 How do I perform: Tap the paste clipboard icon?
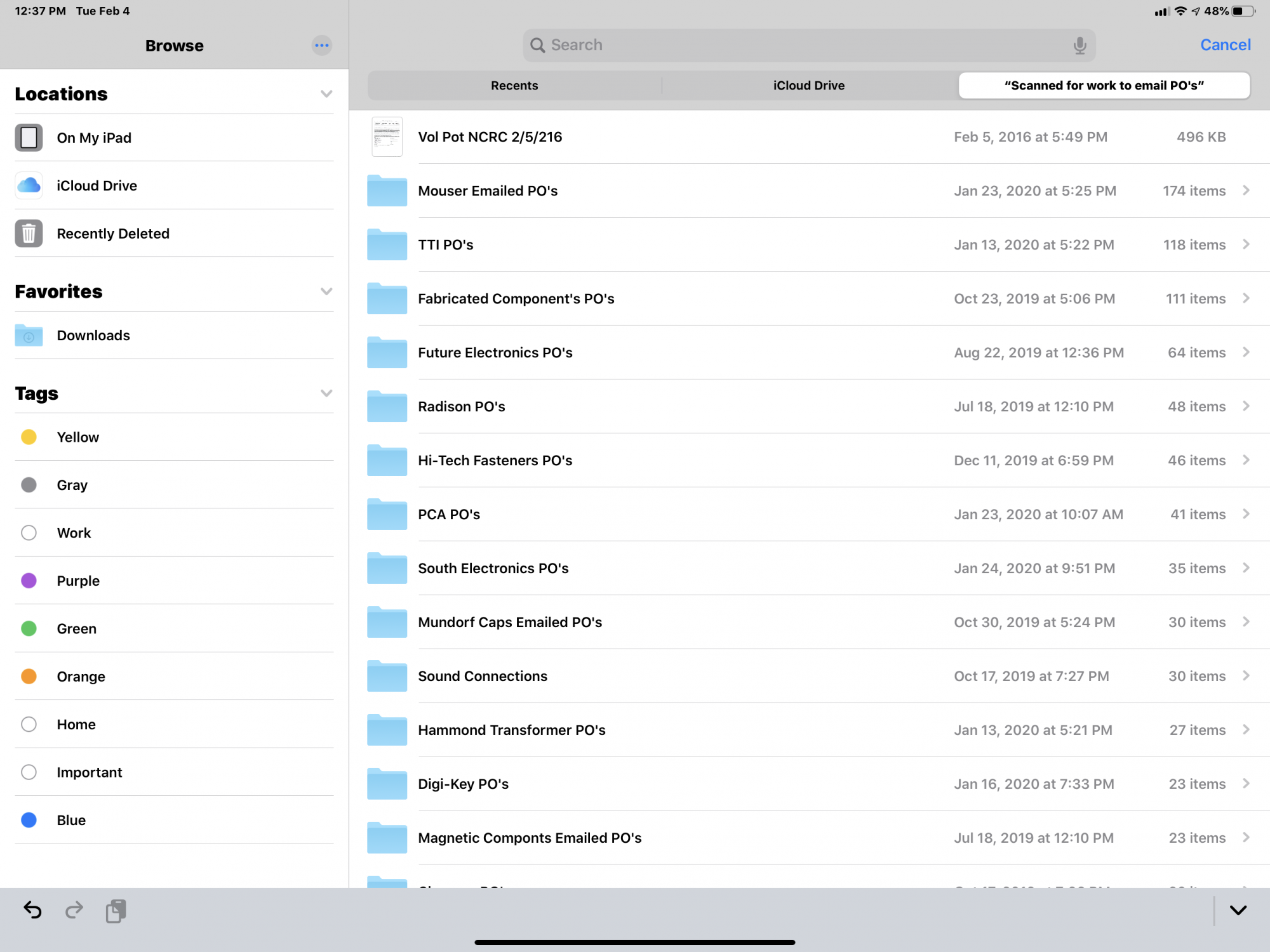pyautogui.click(x=116, y=910)
